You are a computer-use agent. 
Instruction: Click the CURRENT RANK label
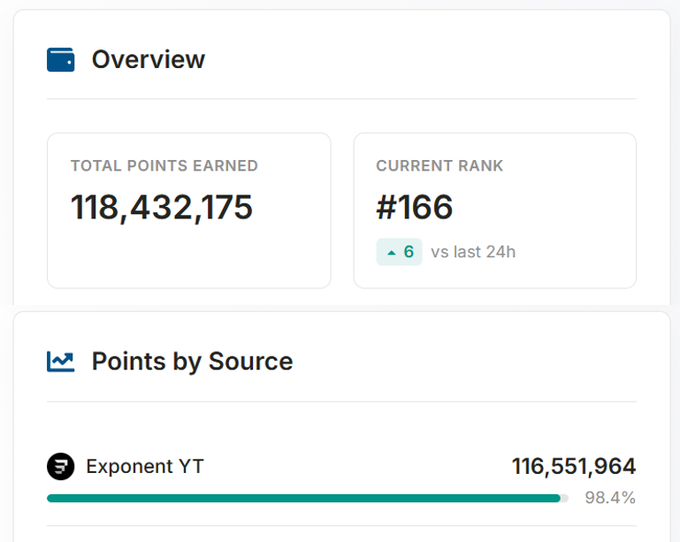click(439, 166)
